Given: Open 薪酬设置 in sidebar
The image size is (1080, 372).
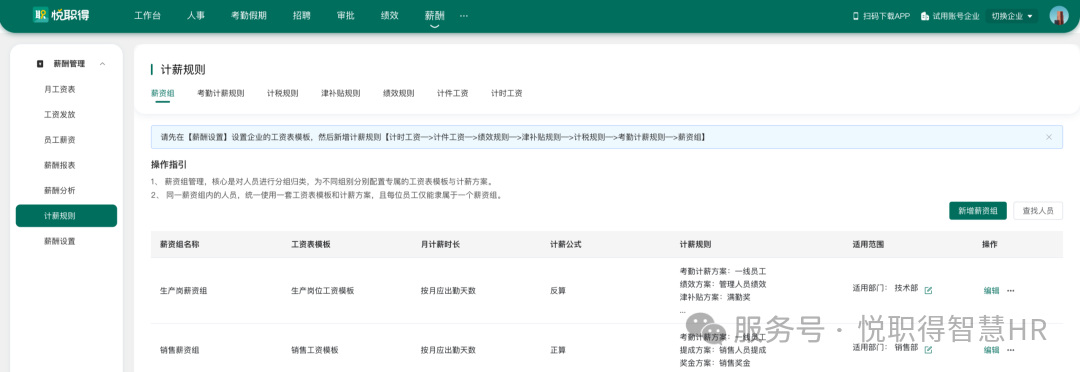Looking at the screenshot, I should 59,241.
